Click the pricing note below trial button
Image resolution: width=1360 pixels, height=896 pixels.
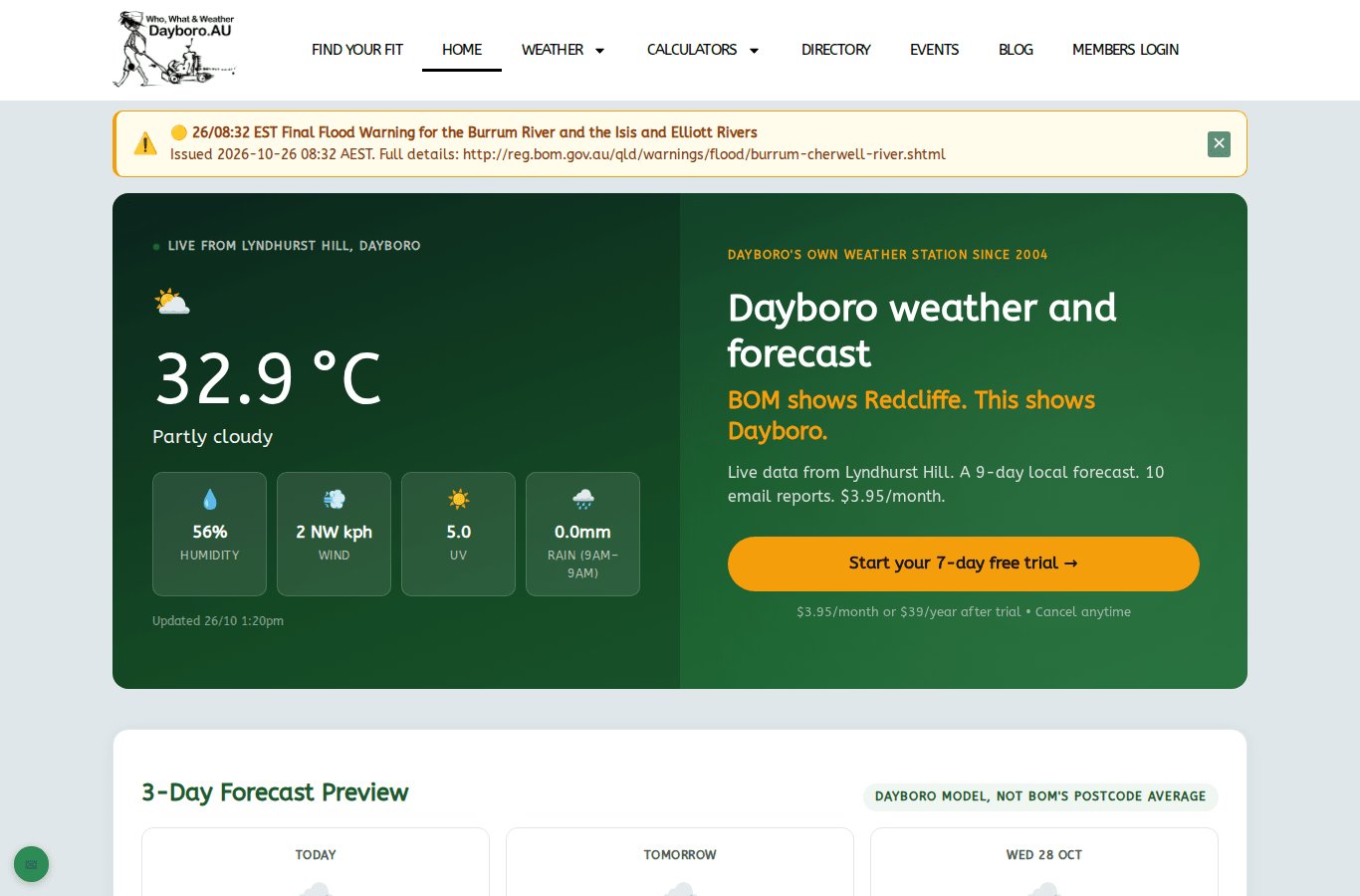[964, 612]
